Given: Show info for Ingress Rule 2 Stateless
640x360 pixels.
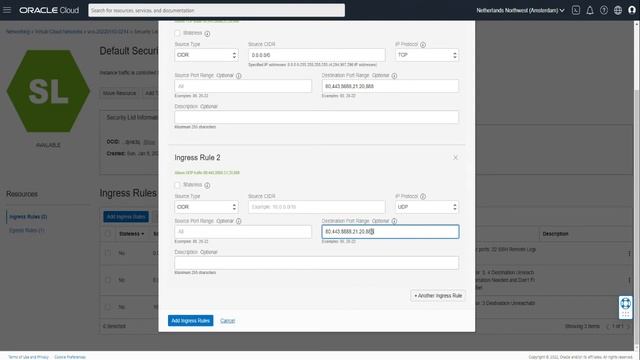Looking at the screenshot, I should coord(207,185).
